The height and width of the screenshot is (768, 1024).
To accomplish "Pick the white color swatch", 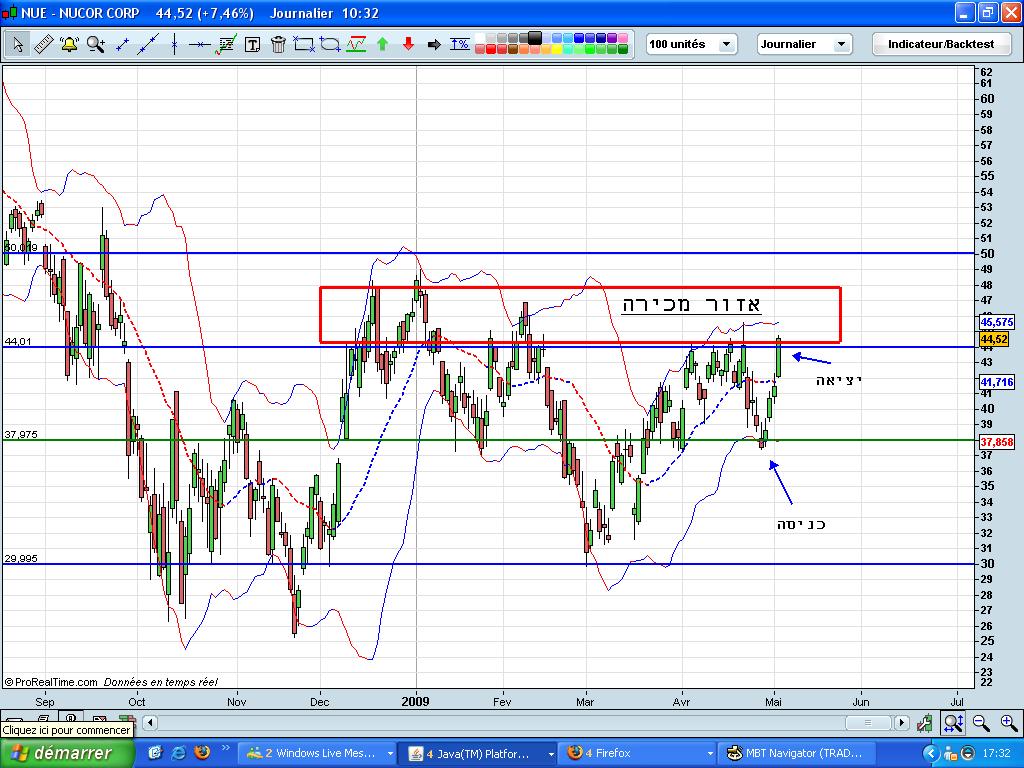I will click(481, 39).
